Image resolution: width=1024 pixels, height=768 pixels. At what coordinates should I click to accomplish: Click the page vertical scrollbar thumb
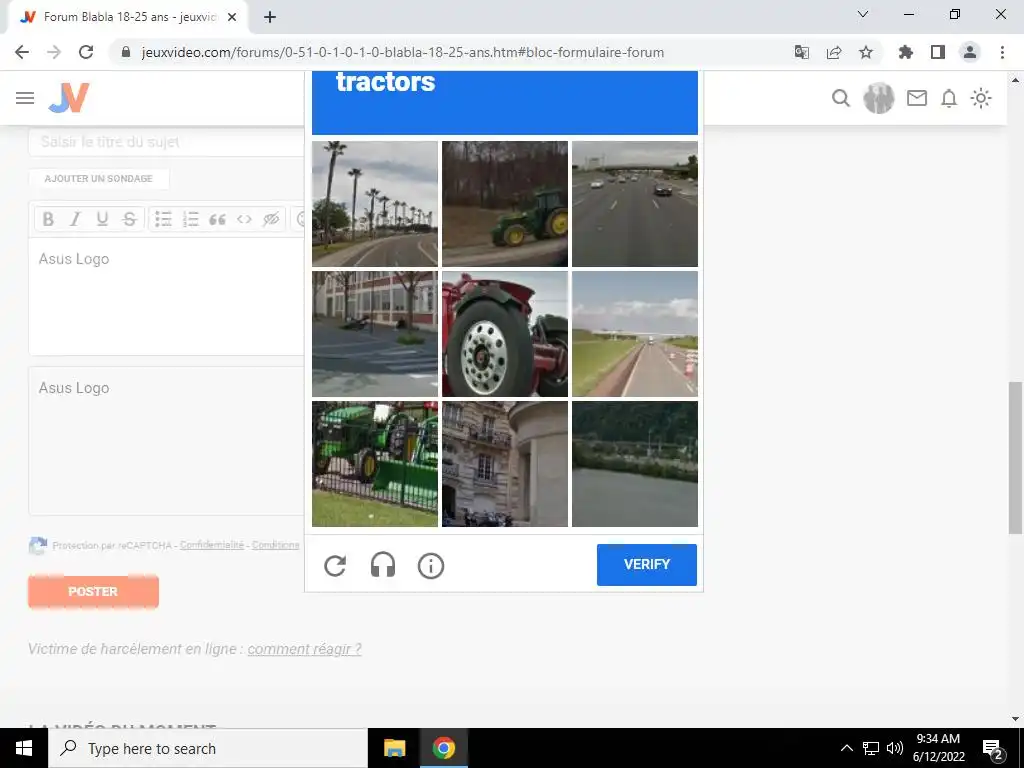1015,458
